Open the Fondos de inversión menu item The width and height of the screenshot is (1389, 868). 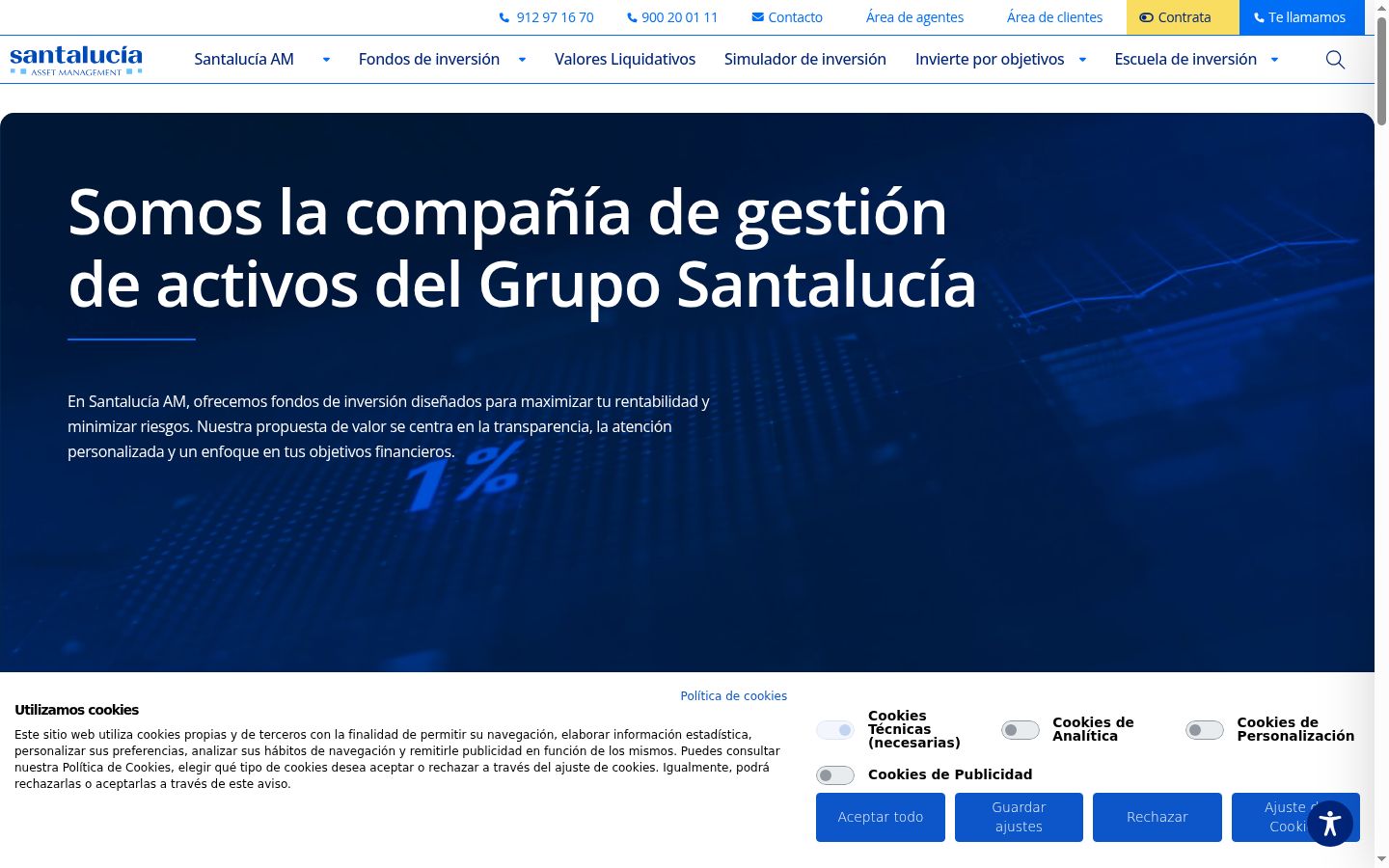coord(429,60)
